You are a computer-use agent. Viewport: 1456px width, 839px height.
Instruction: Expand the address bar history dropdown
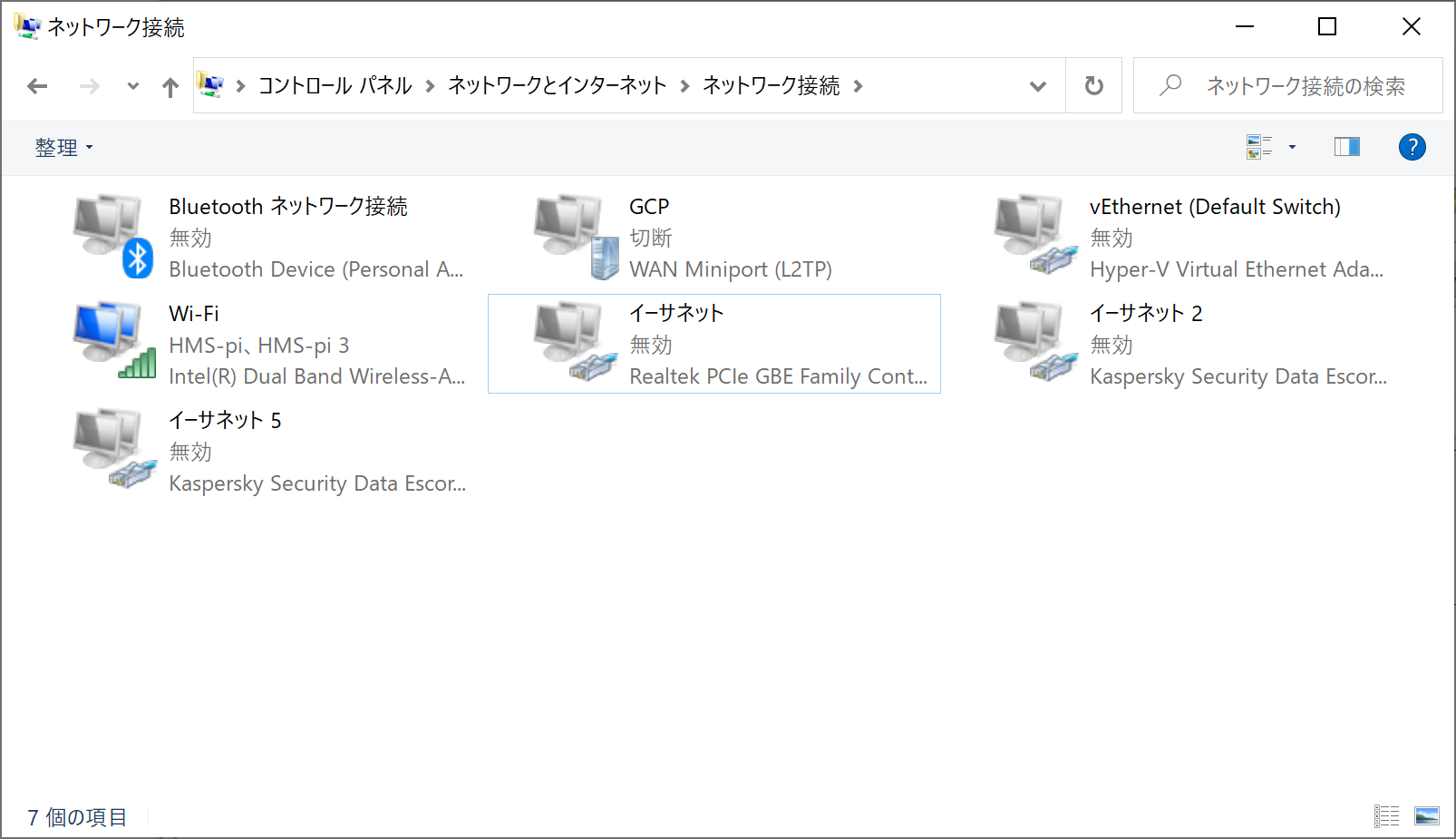pos(1037,85)
